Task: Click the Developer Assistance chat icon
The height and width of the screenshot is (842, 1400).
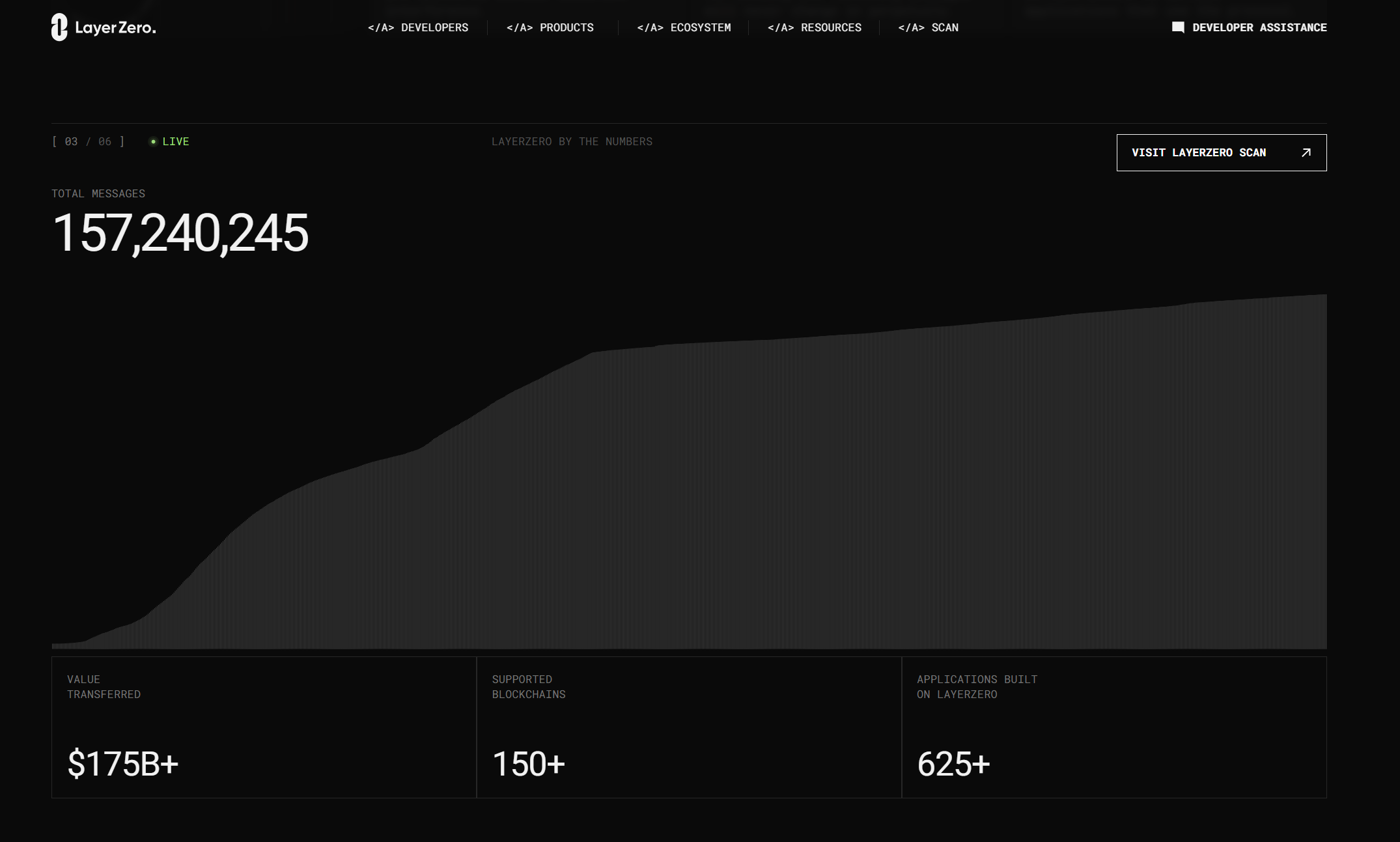Action: [x=1178, y=27]
